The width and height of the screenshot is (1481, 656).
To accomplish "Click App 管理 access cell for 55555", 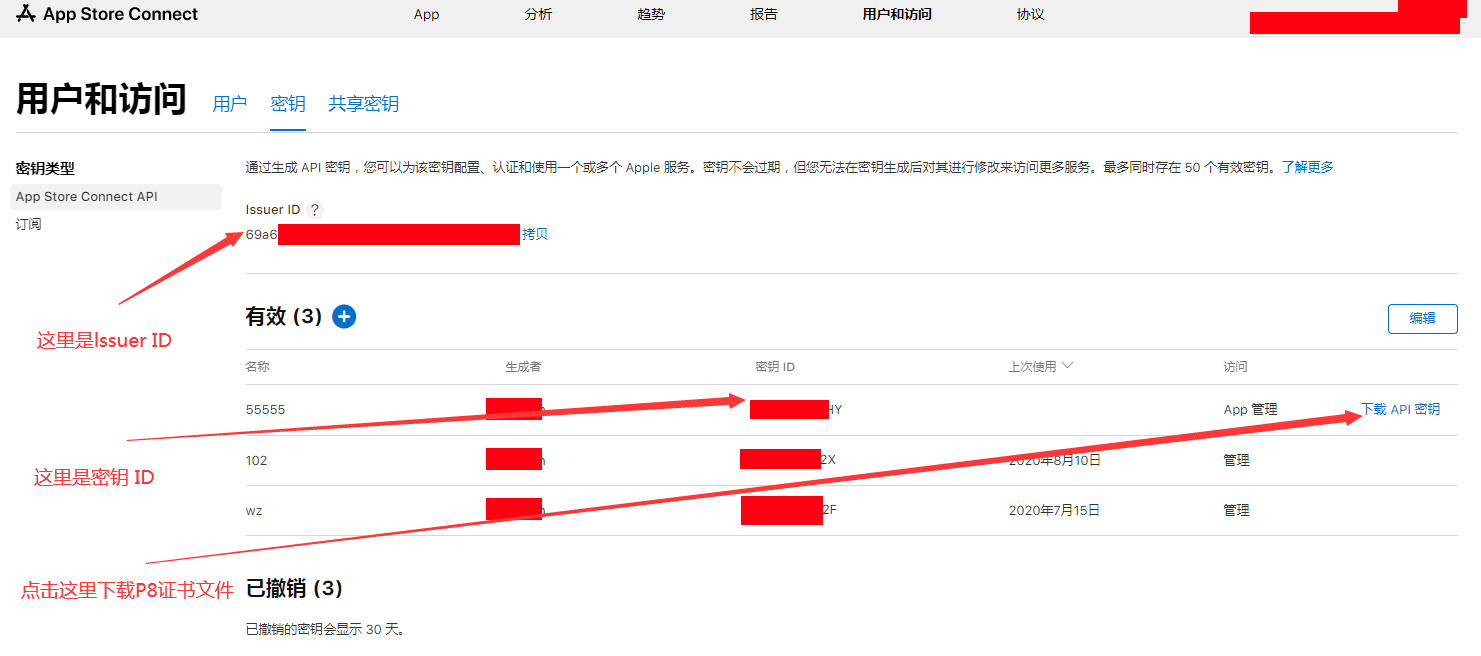I will [1251, 409].
